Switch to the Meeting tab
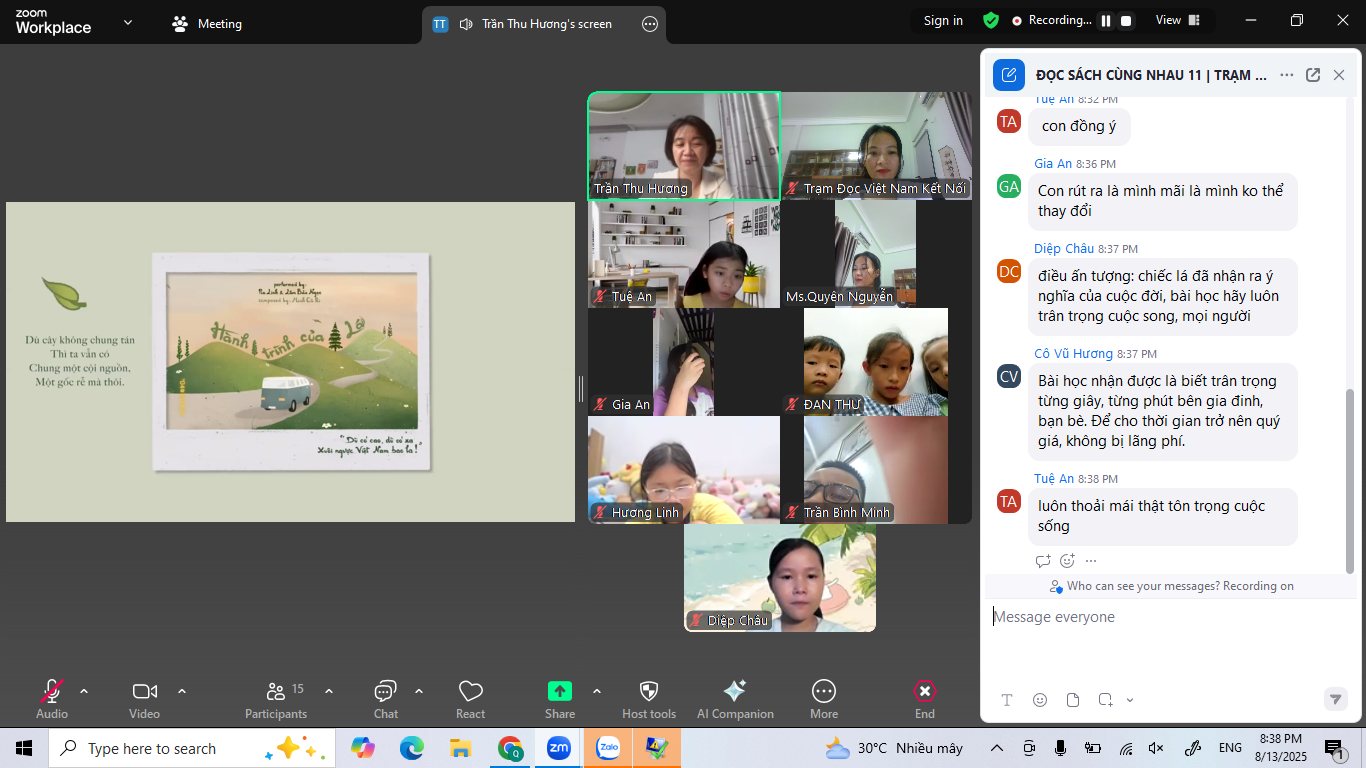Viewport: 1366px width, 768px height. point(208,24)
